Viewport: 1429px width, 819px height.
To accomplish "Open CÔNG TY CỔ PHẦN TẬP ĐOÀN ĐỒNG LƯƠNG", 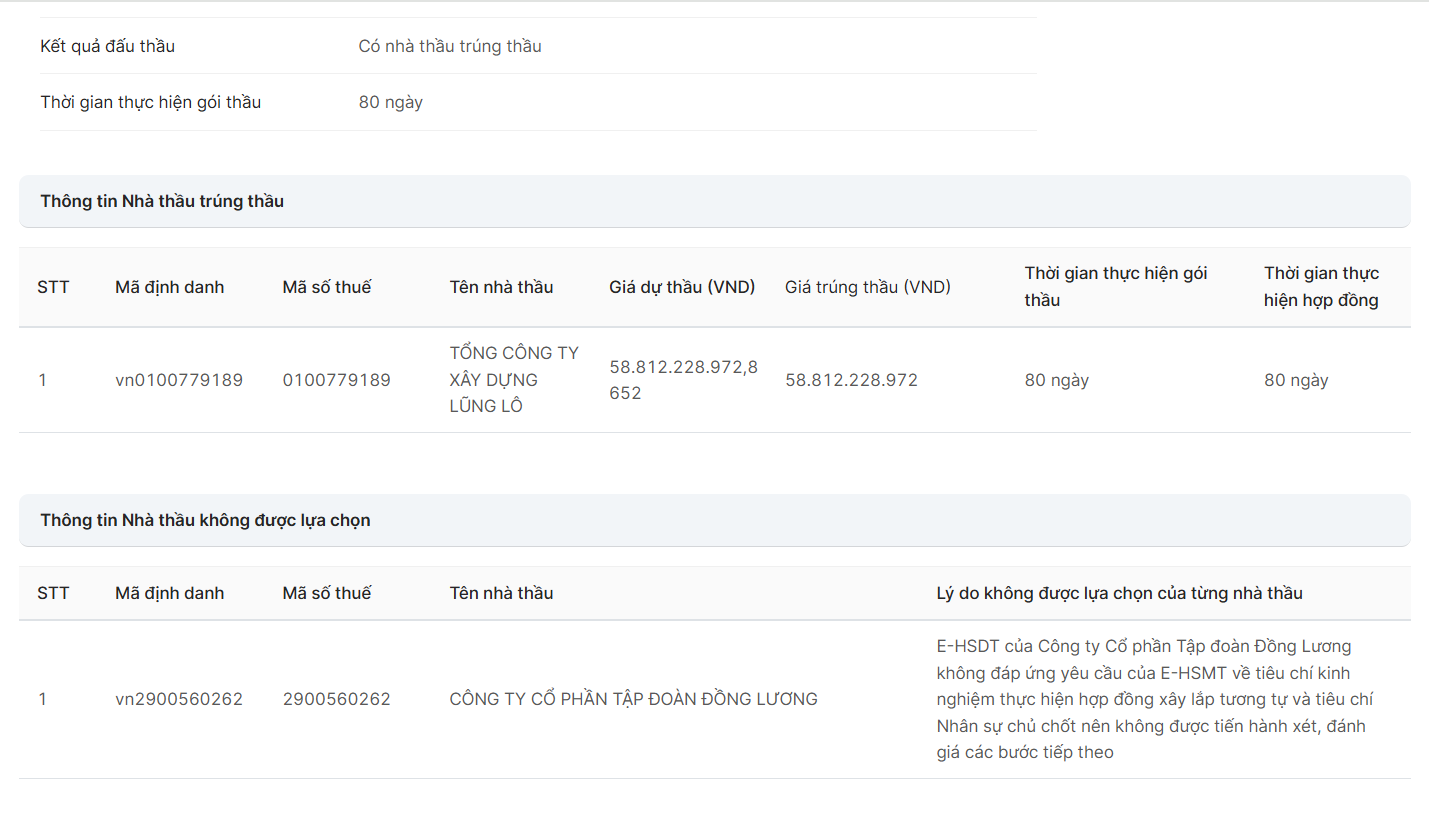I will click(633, 699).
